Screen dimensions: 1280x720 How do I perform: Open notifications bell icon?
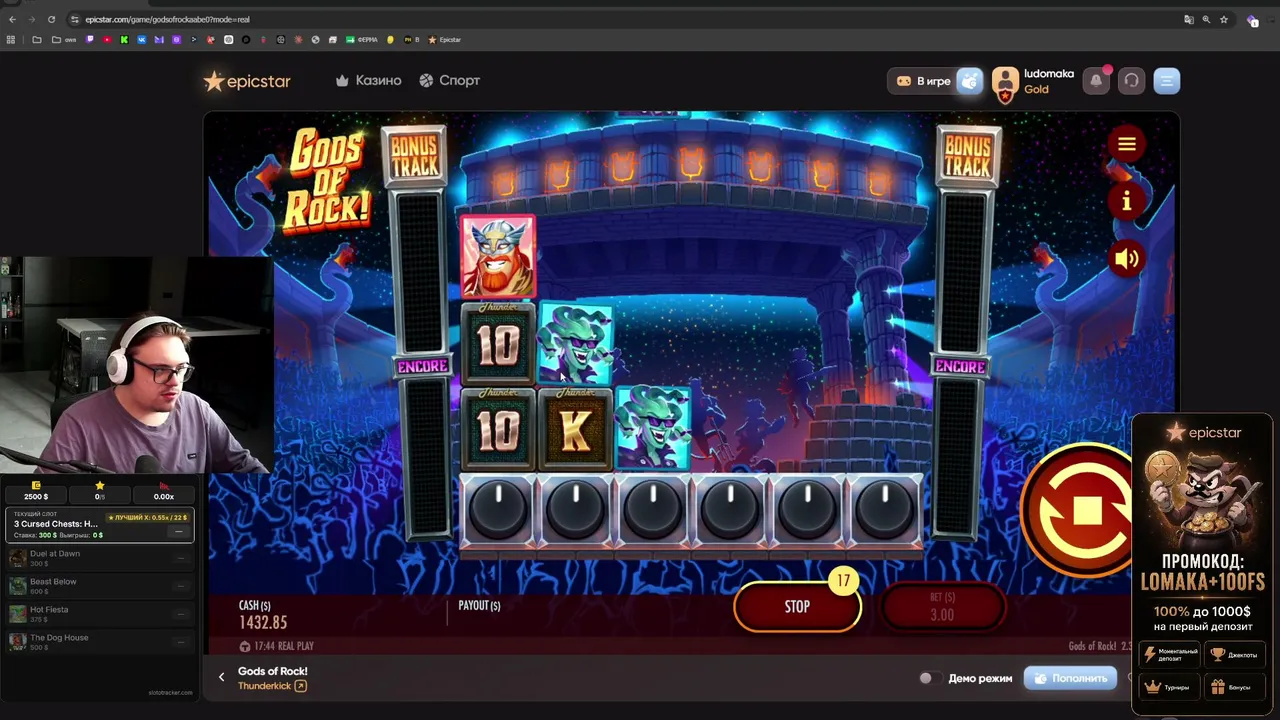coord(1096,81)
